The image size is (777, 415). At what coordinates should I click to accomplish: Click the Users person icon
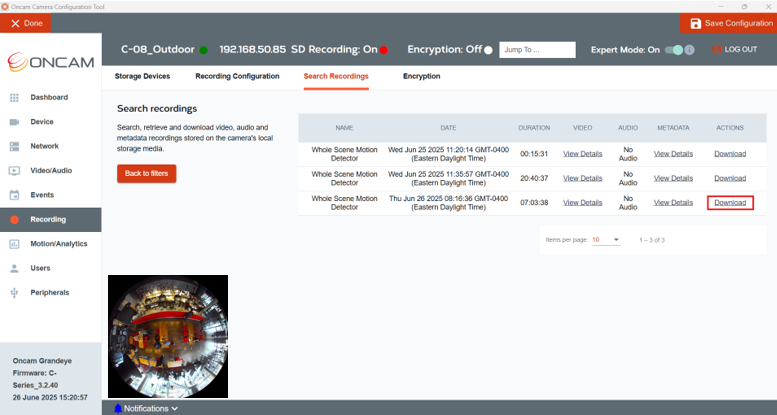14,268
